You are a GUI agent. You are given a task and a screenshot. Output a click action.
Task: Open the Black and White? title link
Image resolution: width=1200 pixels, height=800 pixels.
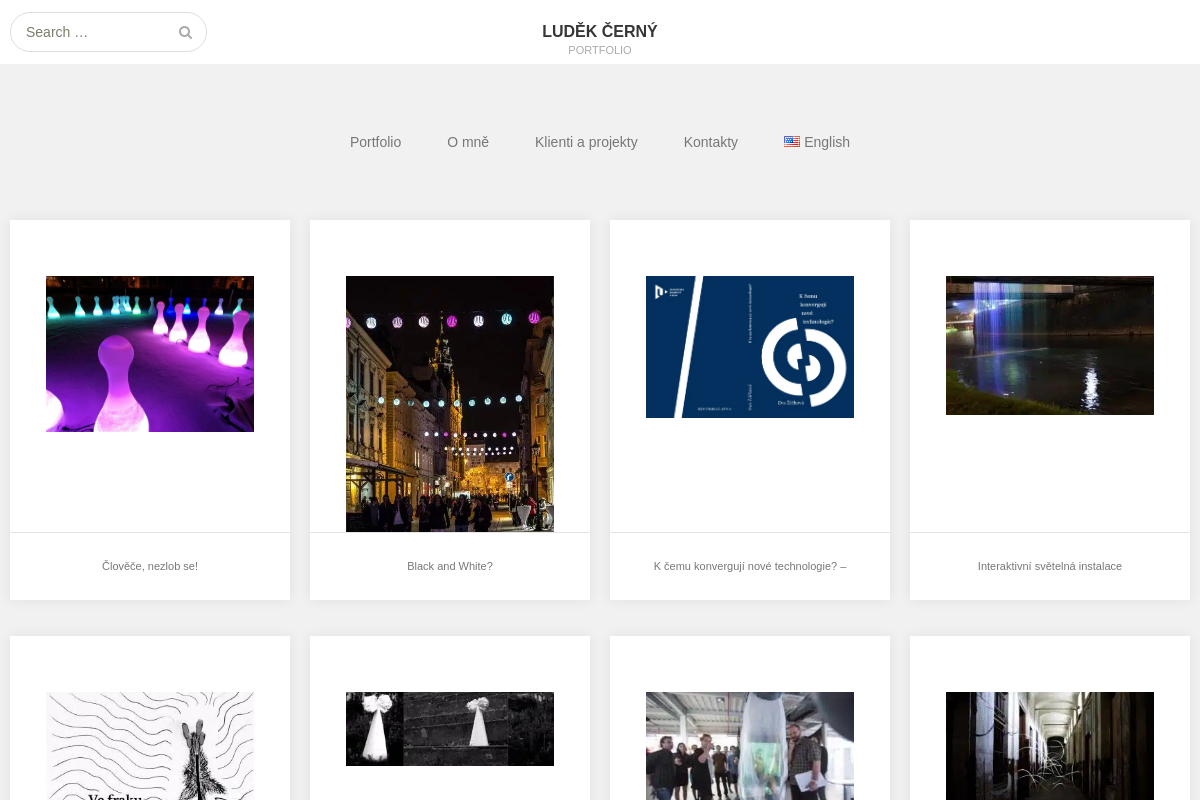[x=450, y=566]
